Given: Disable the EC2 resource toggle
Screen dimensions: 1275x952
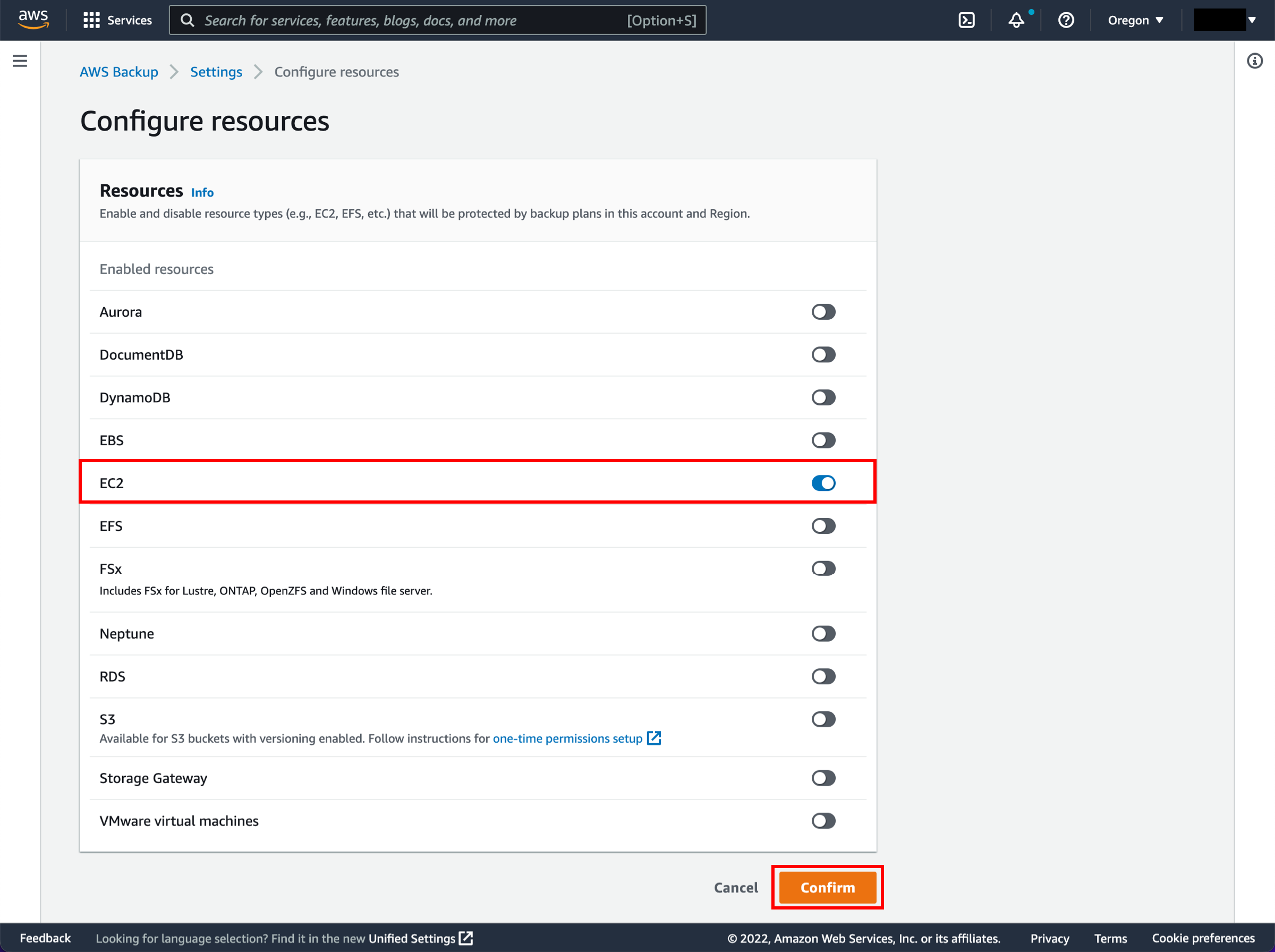Looking at the screenshot, I should [x=823, y=483].
